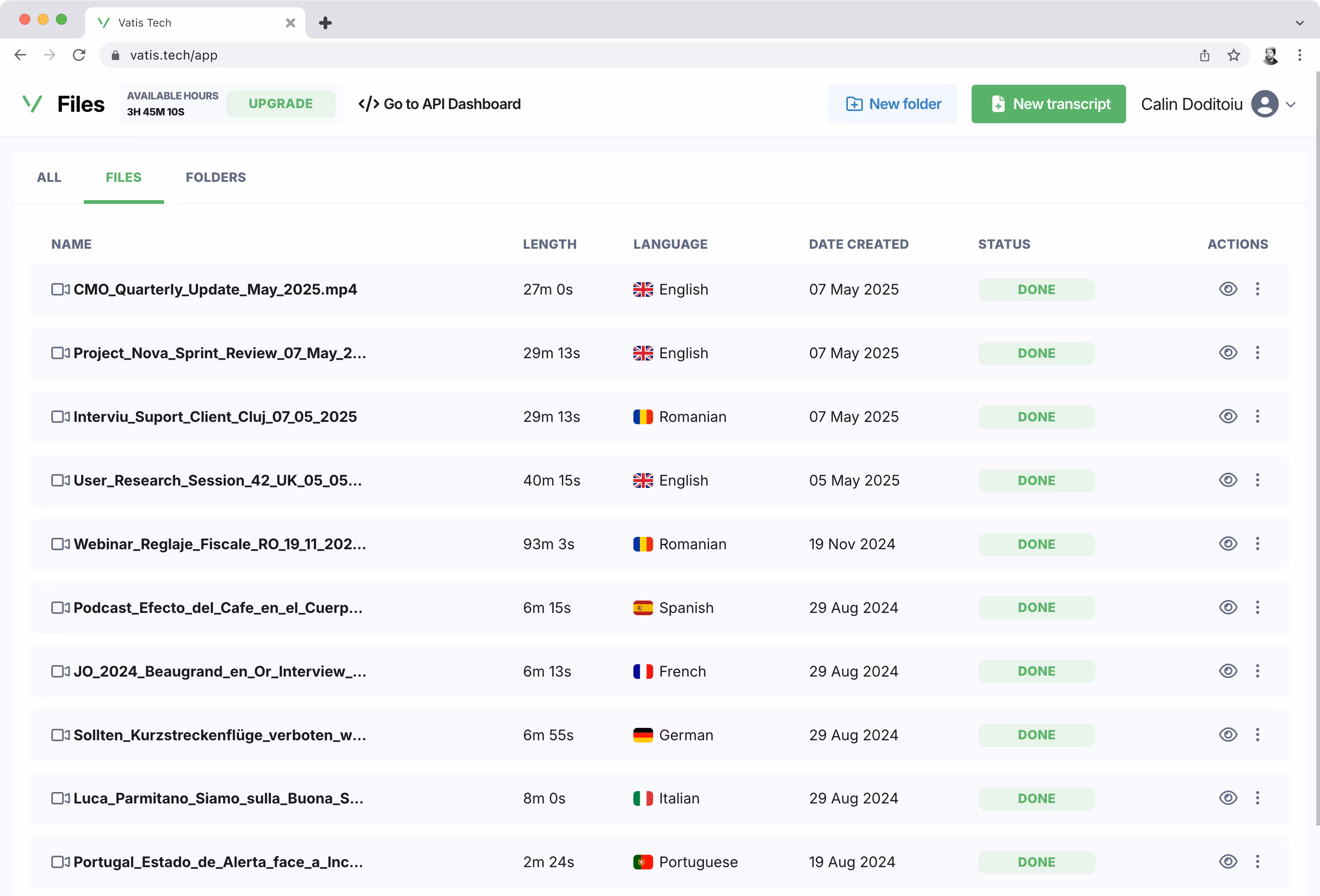Reload the page with refresh icon
Screen dimensions: 1320x896
79,55
